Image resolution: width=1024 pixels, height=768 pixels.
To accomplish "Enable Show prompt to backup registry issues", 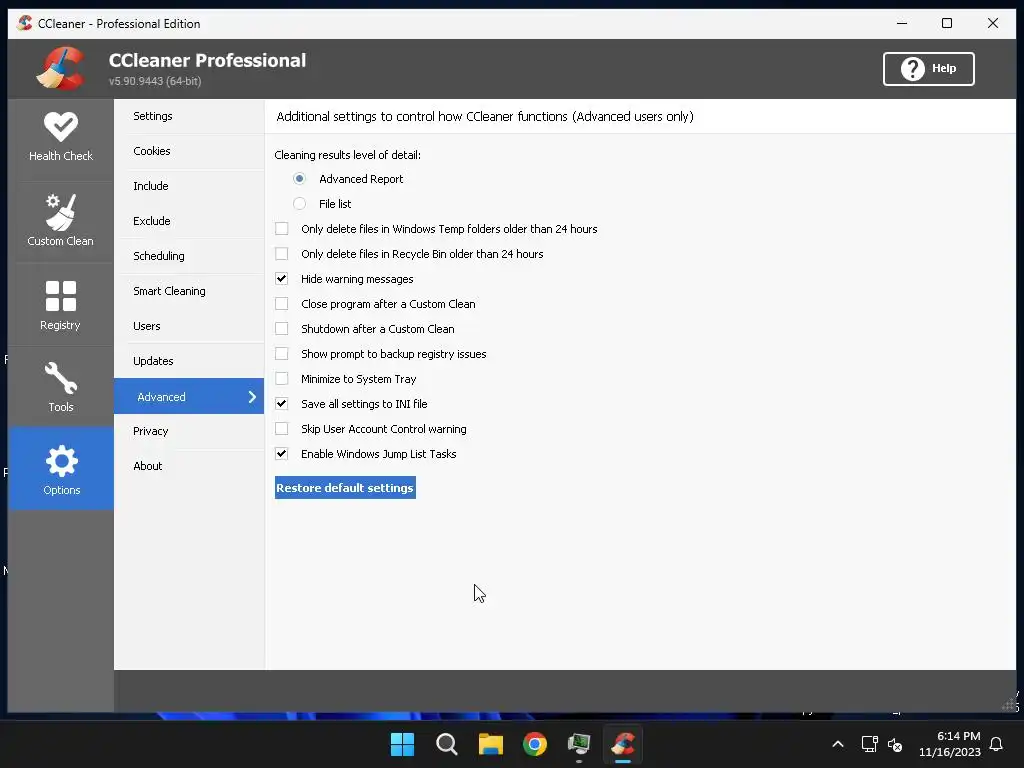I will point(281,354).
